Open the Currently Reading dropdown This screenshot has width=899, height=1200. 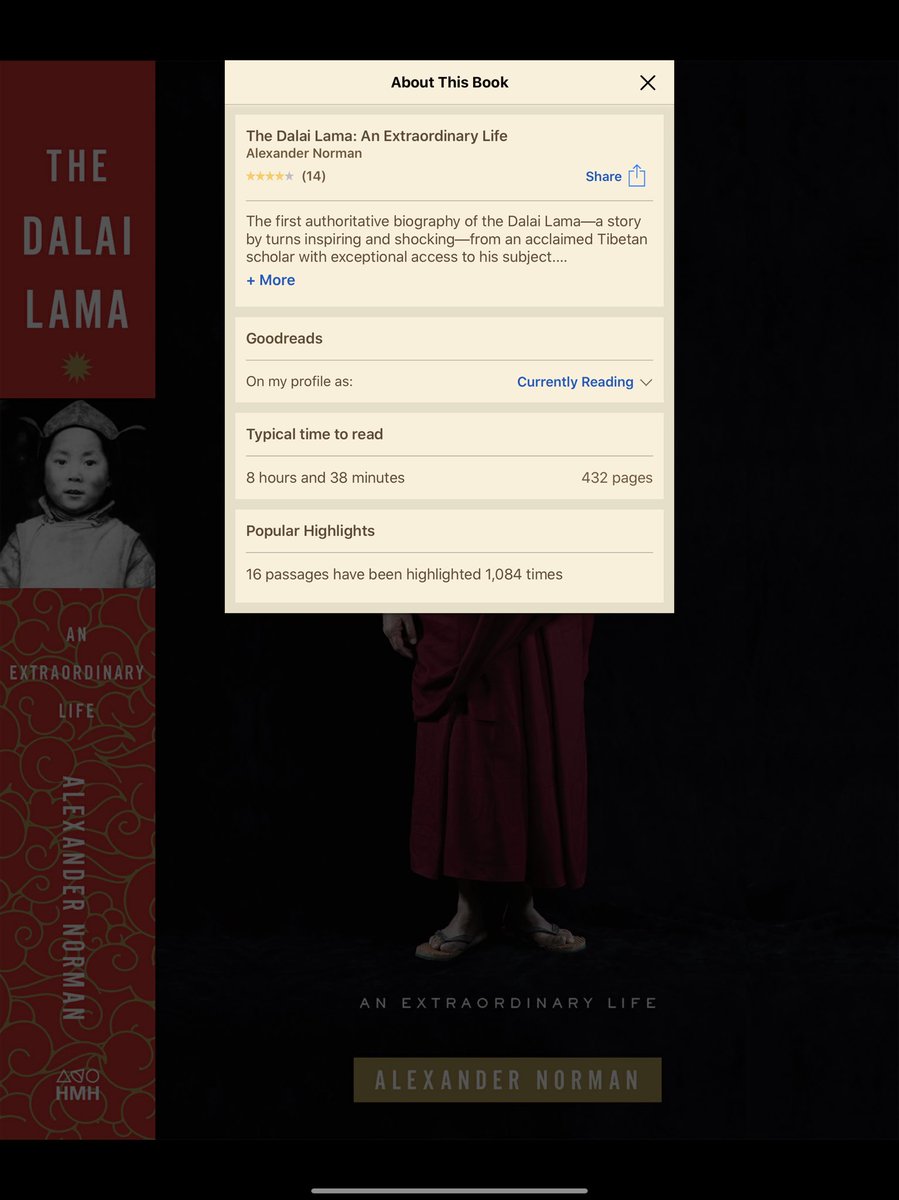tap(584, 382)
